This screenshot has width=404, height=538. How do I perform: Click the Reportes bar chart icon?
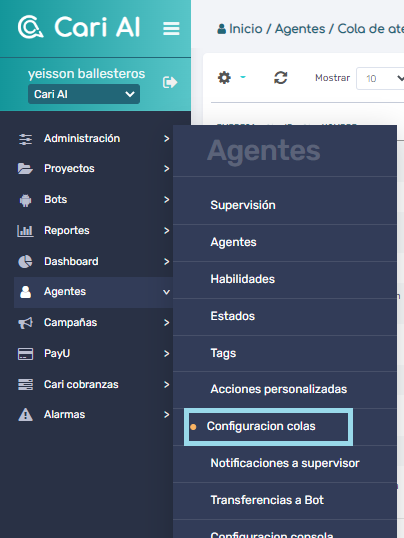coord(25,231)
